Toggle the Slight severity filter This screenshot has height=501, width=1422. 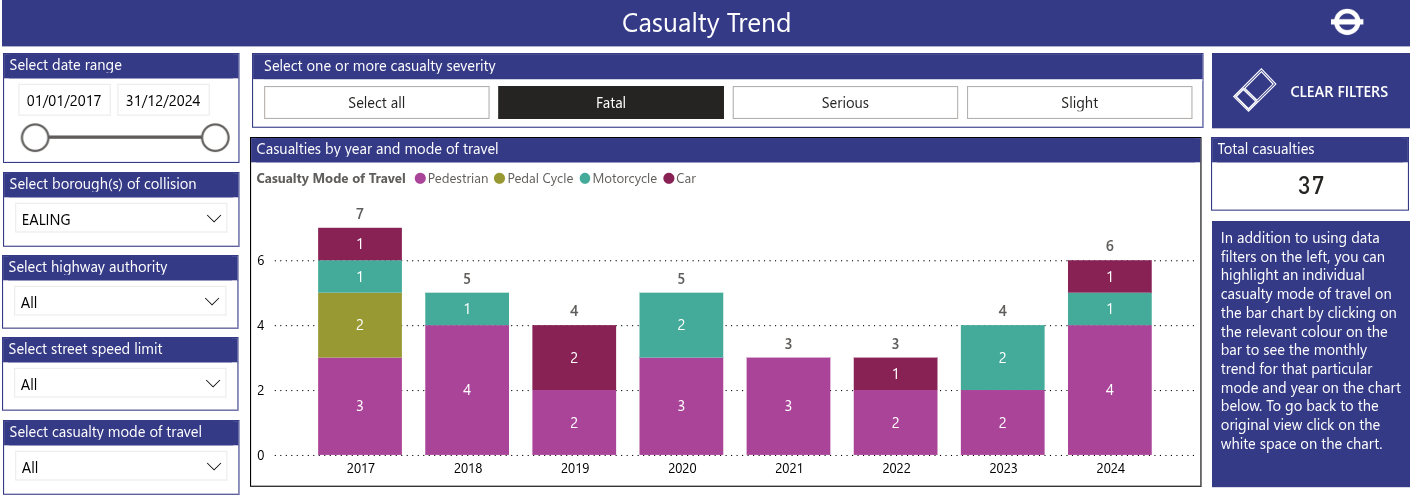(x=1079, y=103)
